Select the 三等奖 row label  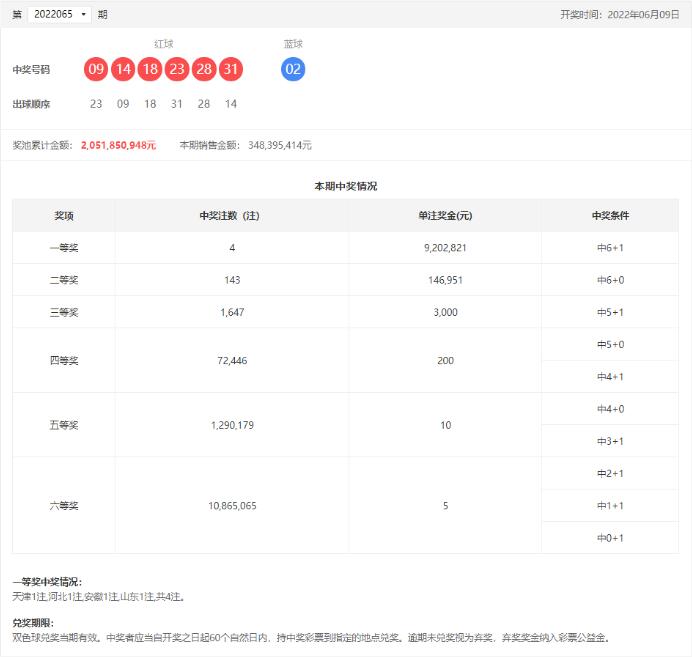(64, 312)
